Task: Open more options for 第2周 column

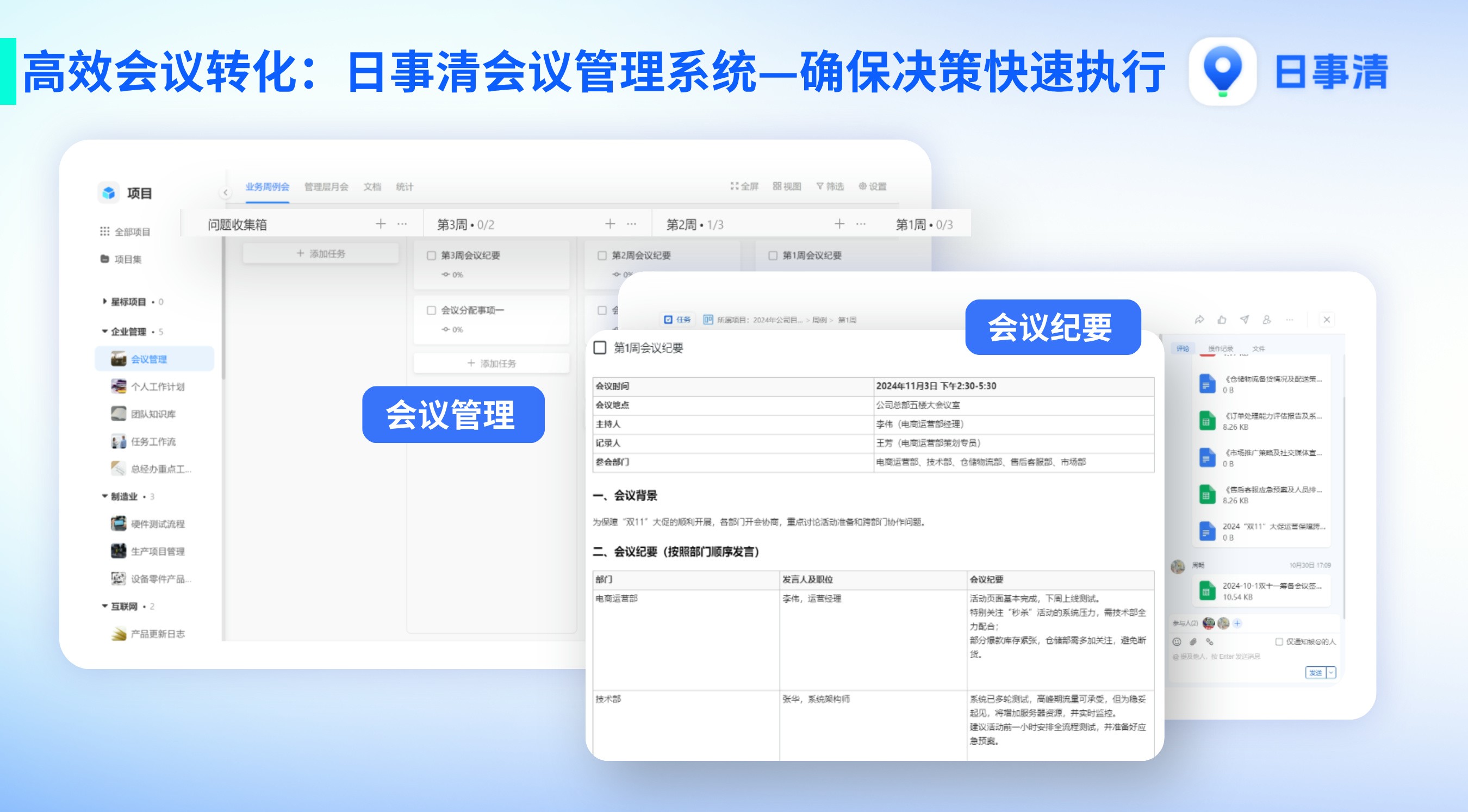Action: coord(861,224)
